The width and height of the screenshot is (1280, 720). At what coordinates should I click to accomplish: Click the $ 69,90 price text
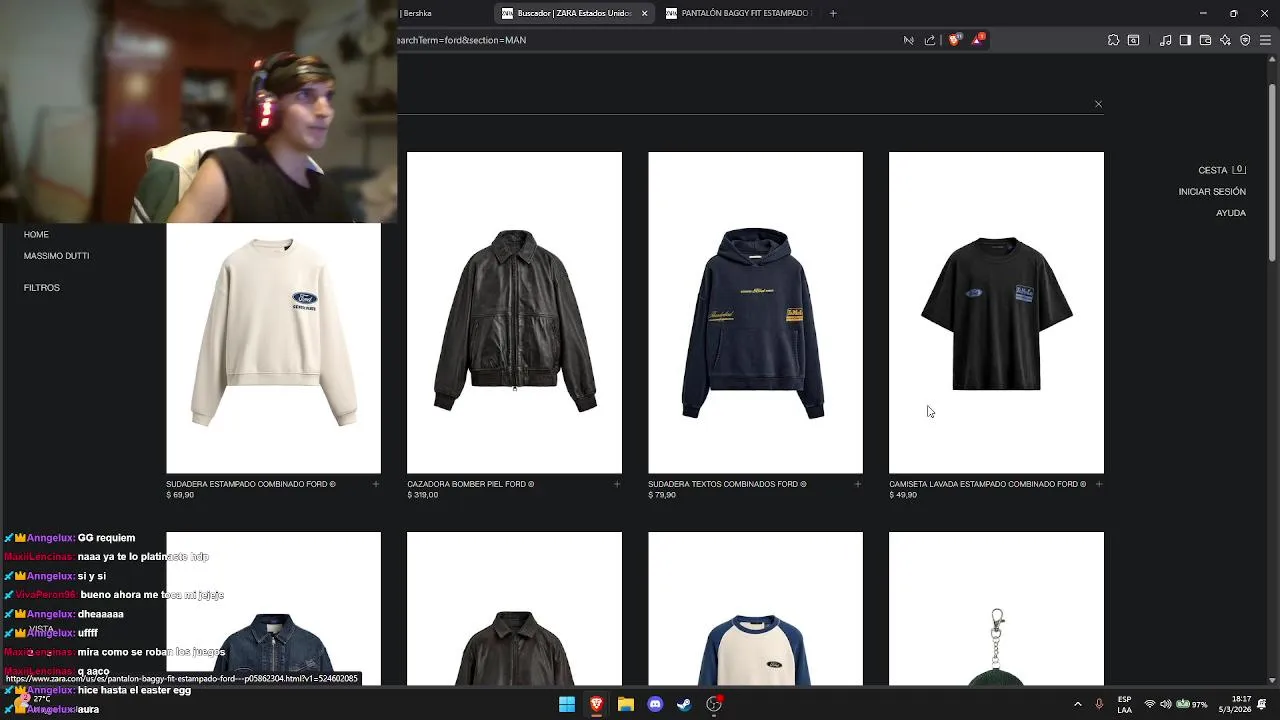[x=180, y=495]
